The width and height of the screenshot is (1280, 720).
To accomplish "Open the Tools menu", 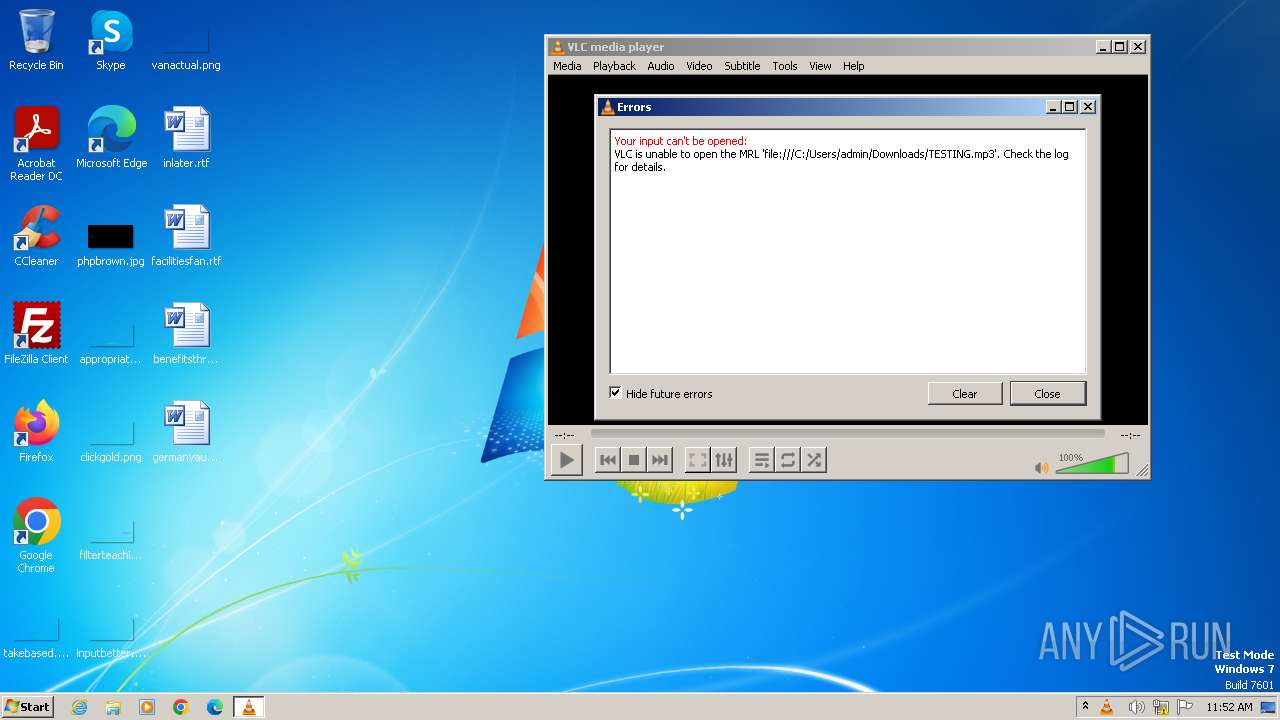I will (x=785, y=66).
